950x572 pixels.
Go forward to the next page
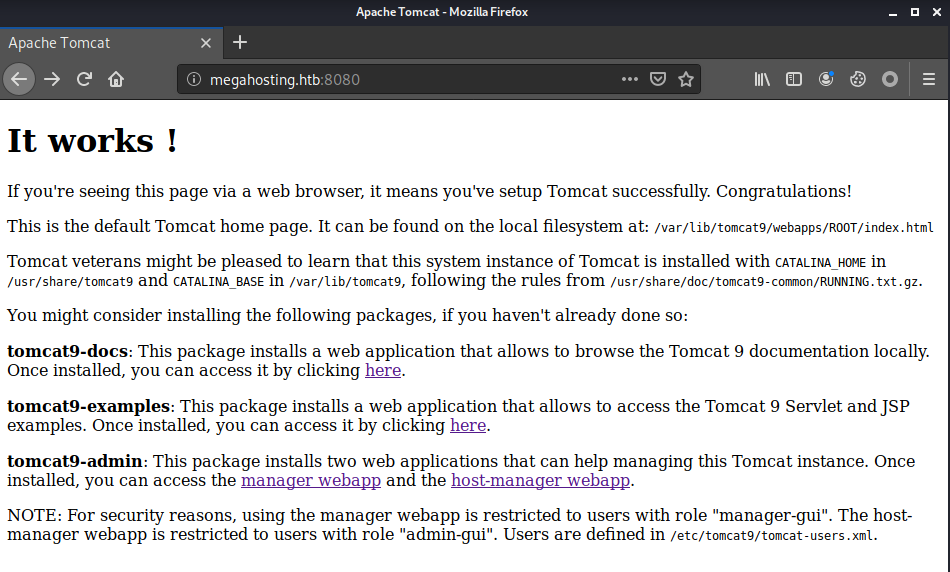click(52, 79)
